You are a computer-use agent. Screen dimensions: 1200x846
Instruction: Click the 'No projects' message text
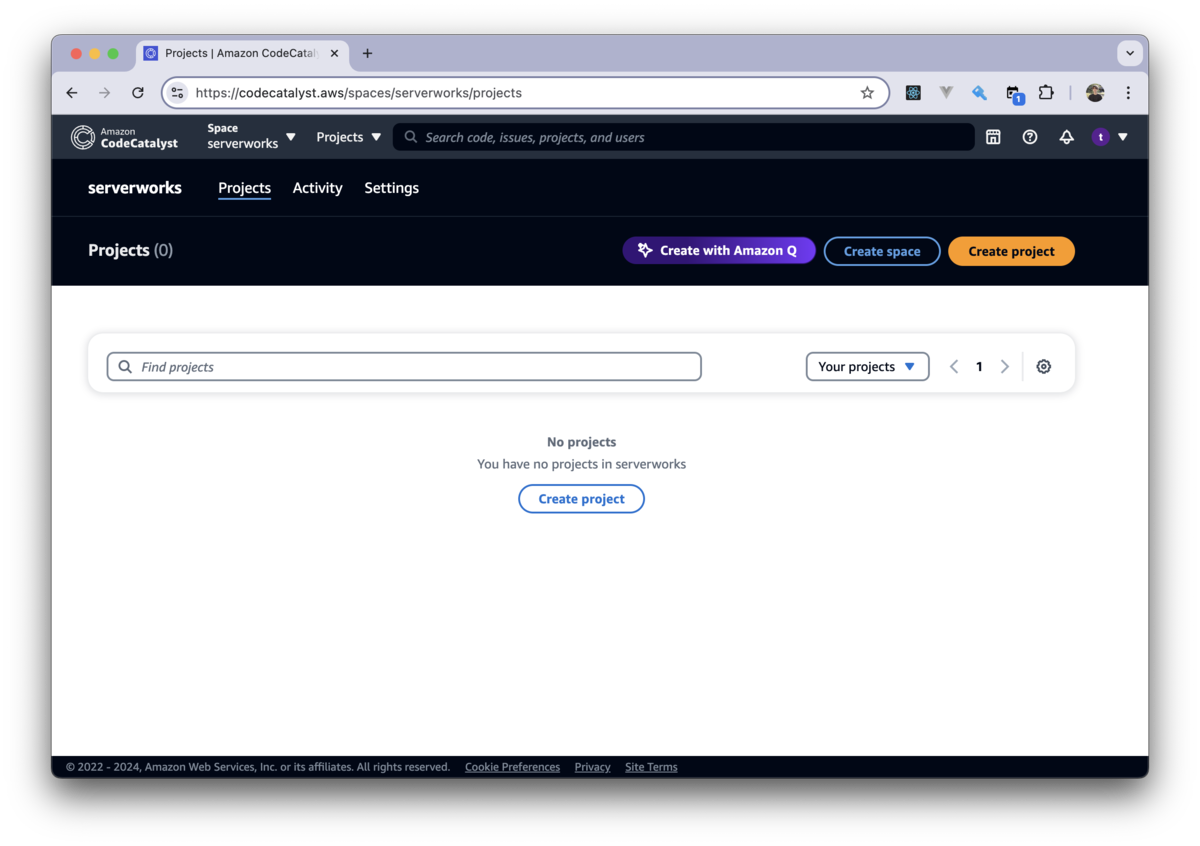581,442
